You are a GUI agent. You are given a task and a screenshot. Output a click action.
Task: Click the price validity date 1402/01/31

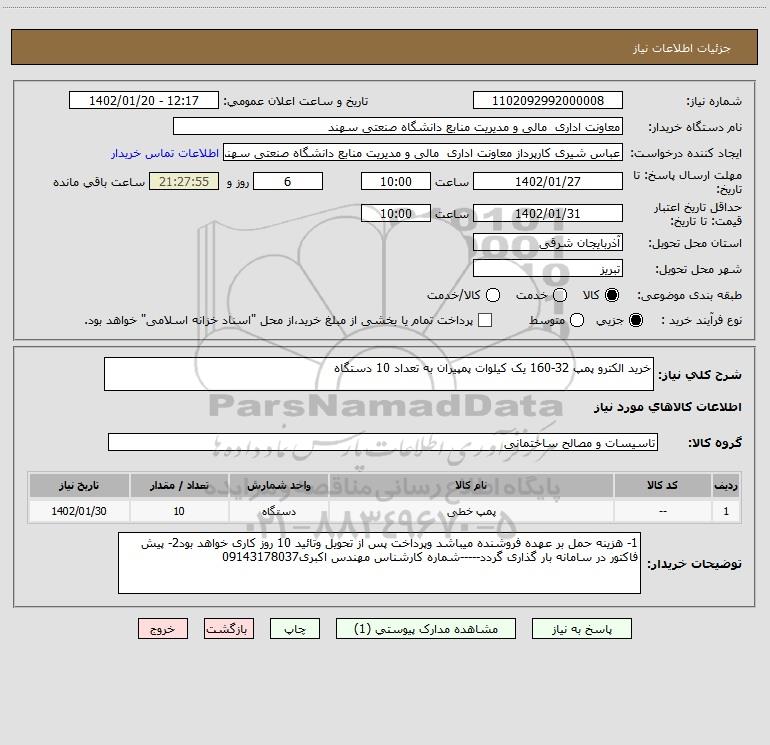point(548,214)
